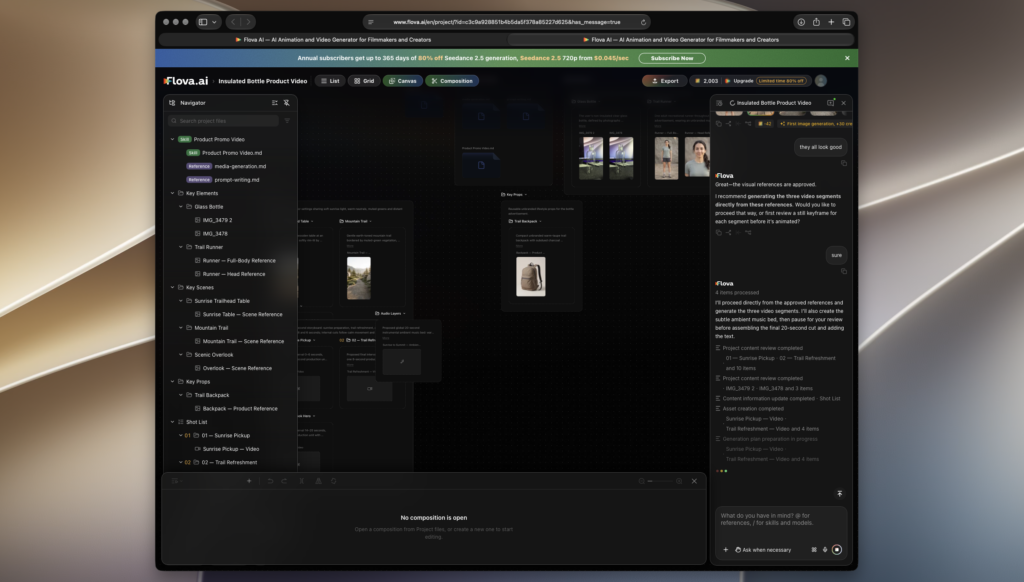Viewport: 1024px width, 582px height.
Task: Close the composition panel
Action: 694,481
